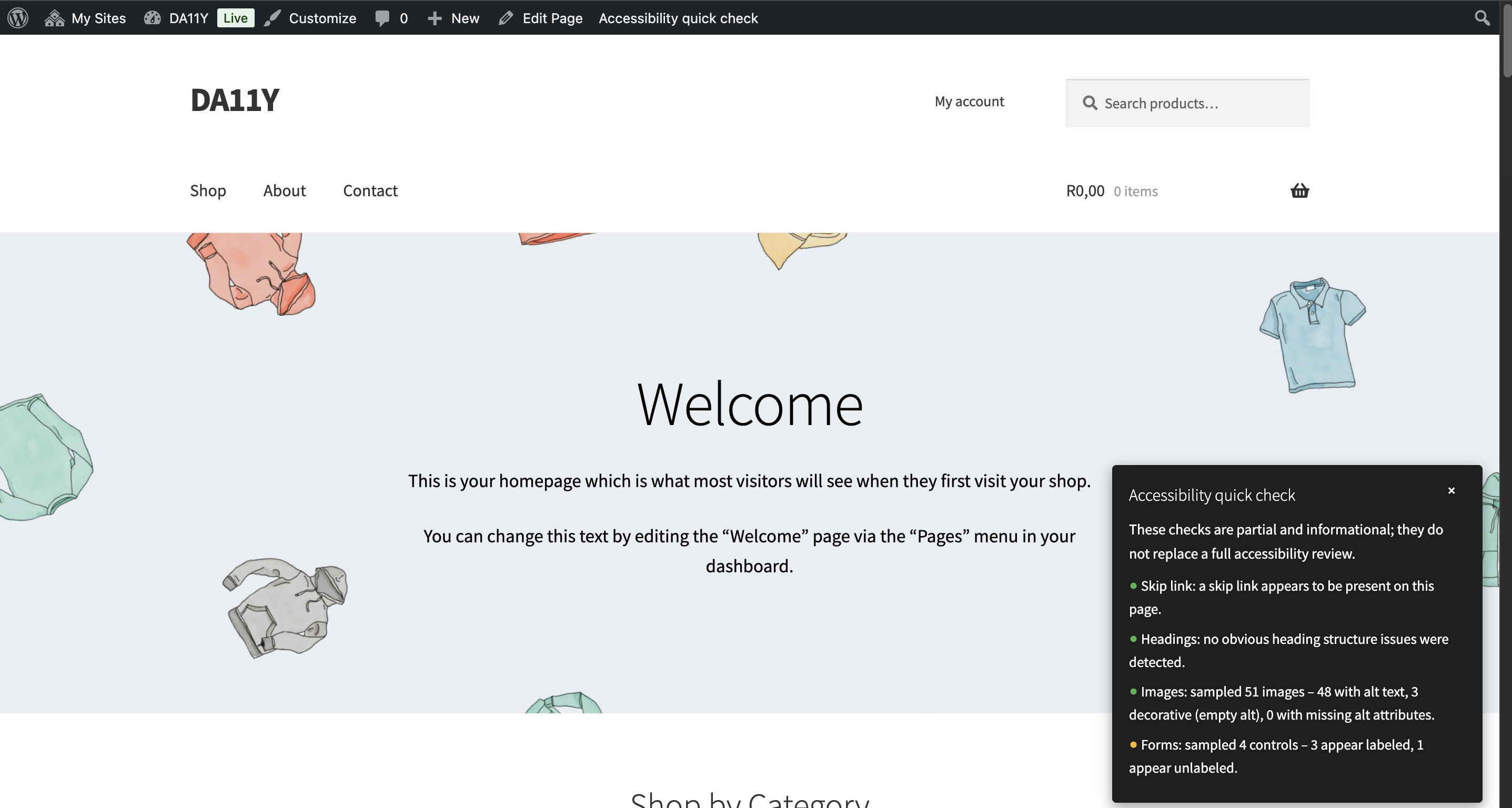This screenshot has width=1512, height=808.
Task: Click the My Sites houses icon
Action: 54,17
